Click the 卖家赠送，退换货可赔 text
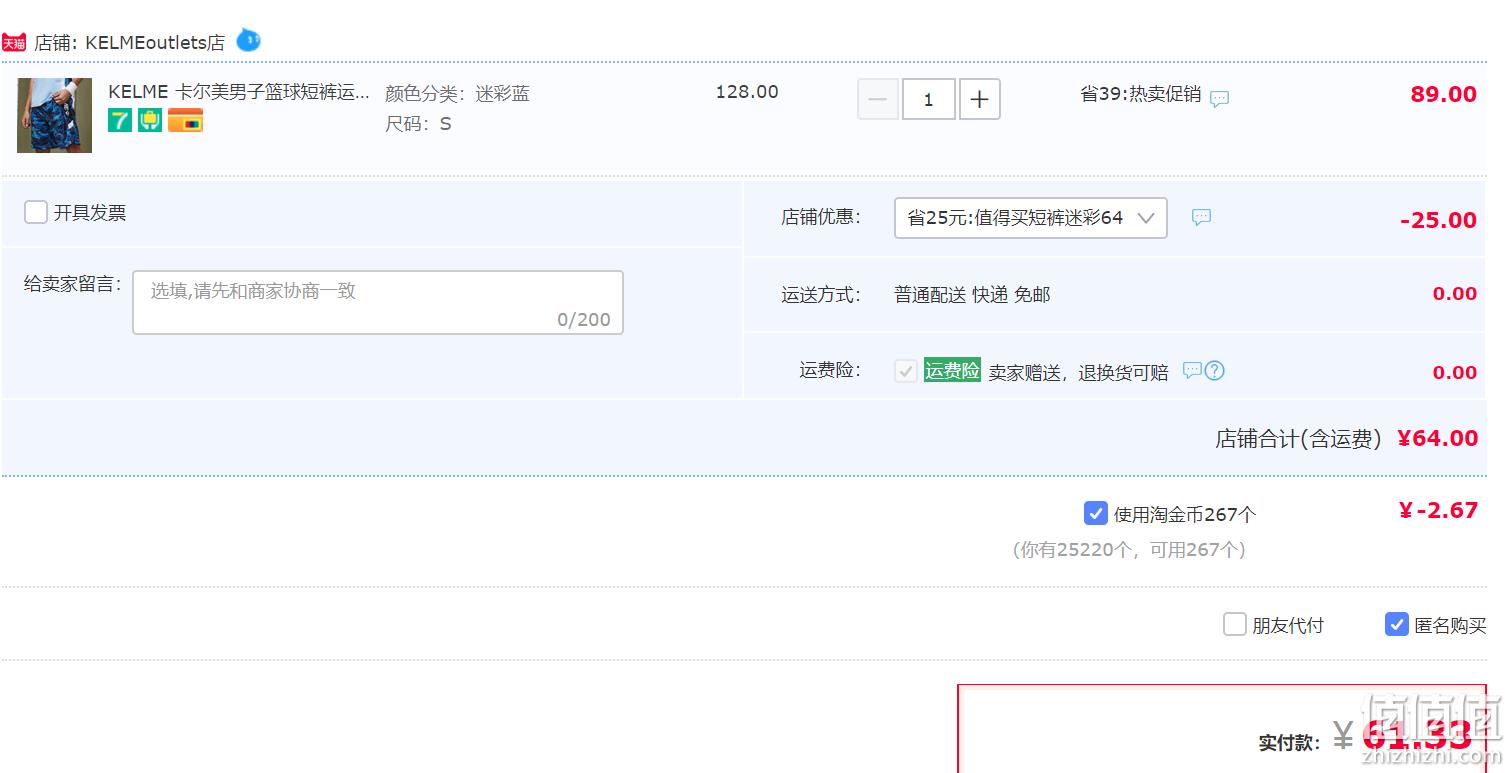 tap(1078, 373)
